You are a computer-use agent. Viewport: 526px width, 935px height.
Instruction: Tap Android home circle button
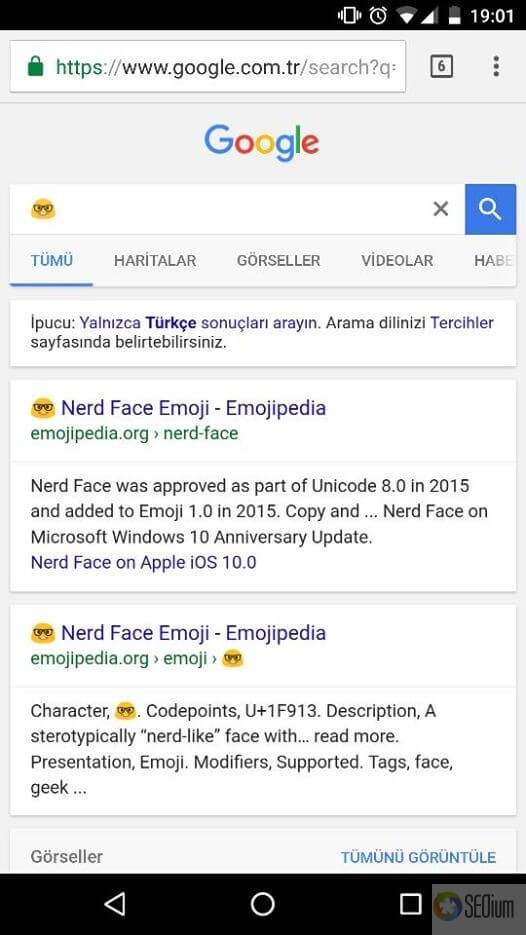[262, 904]
